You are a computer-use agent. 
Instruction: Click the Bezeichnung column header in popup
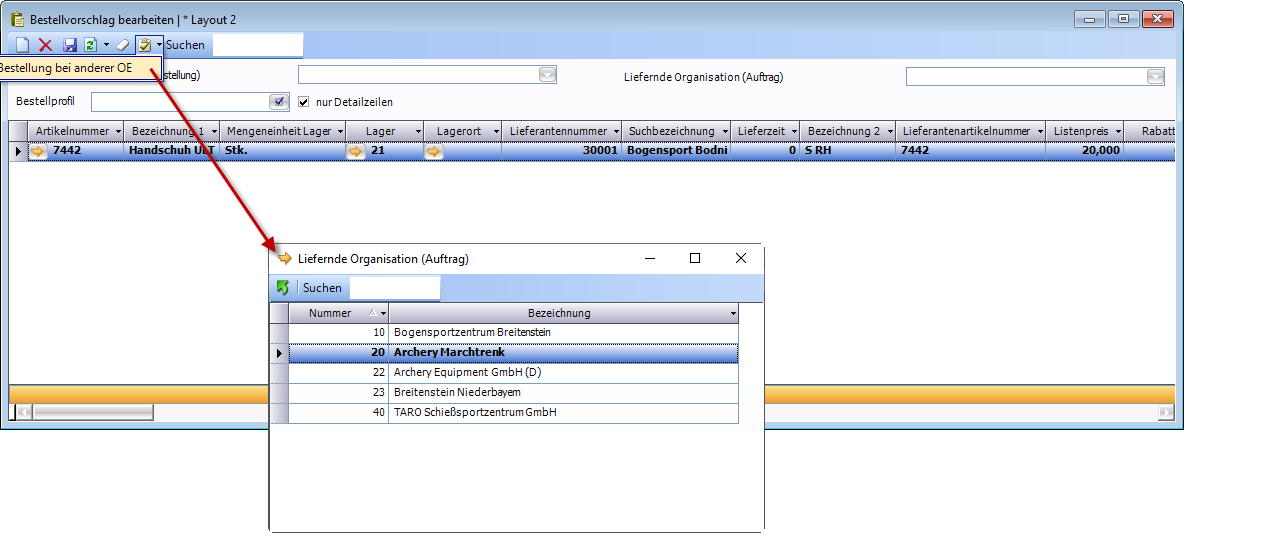[x=558, y=313]
